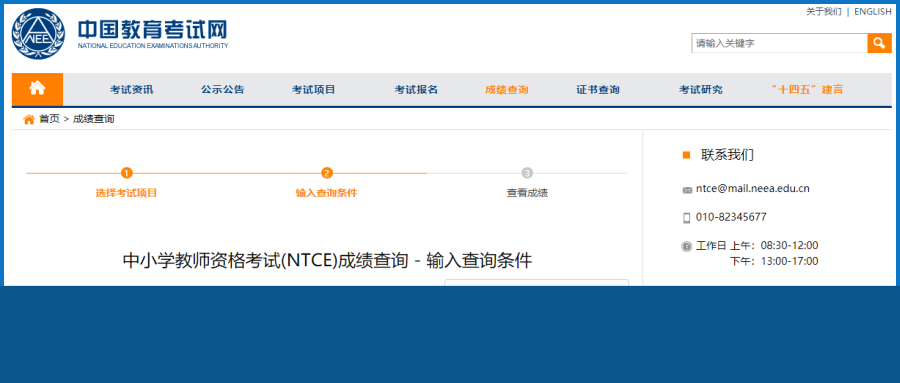Click the 上午:08:30-12:00 working hours text
Image resolution: width=900 pixels, height=383 pixels.
774,246
